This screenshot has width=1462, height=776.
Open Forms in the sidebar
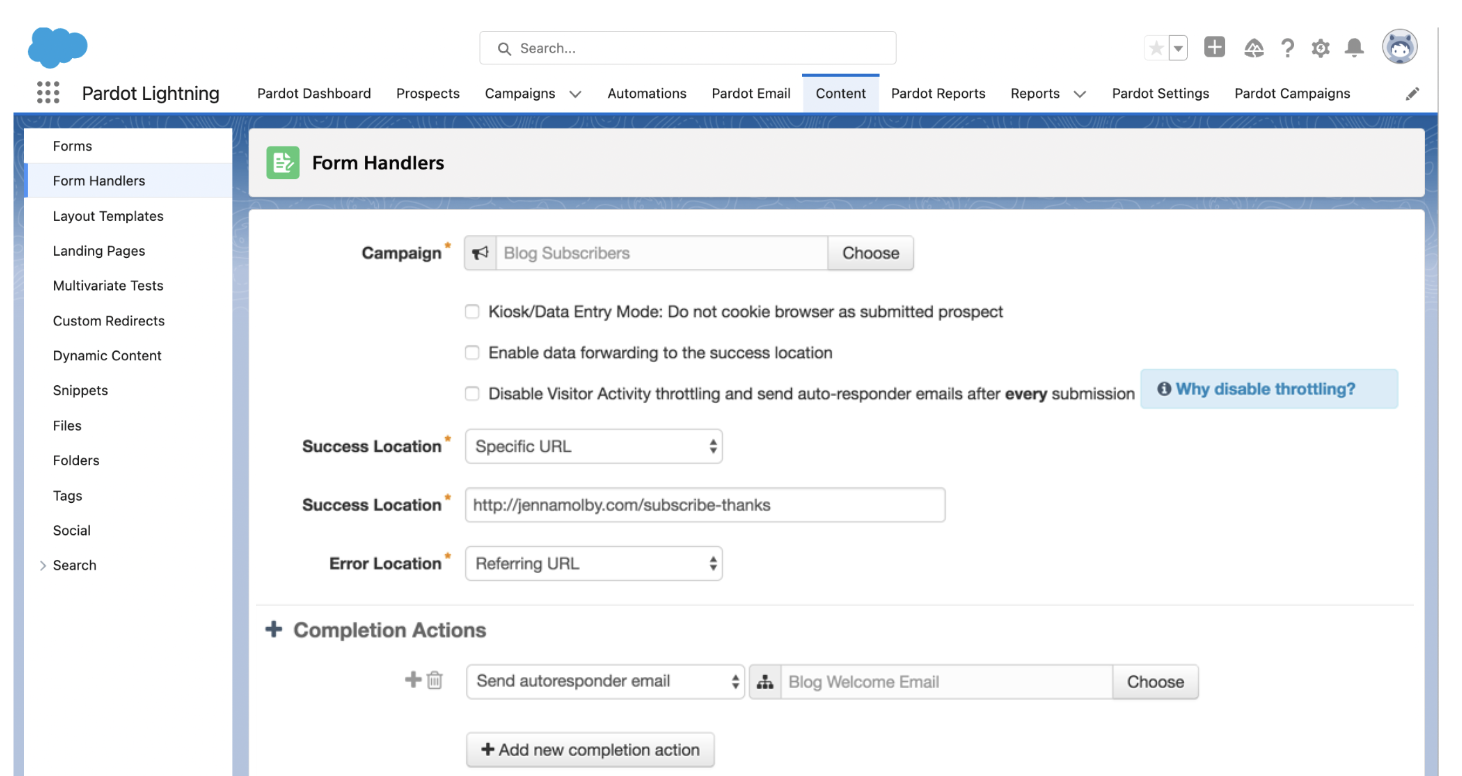tap(128, 146)
